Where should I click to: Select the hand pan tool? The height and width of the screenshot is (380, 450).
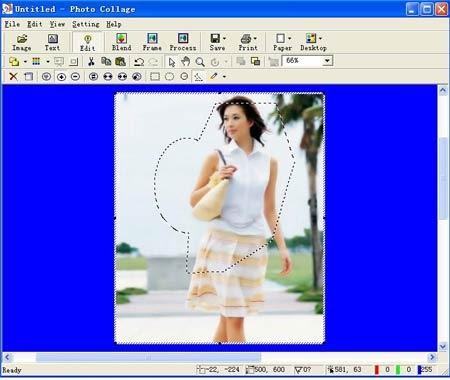click(x=186, y=62)
